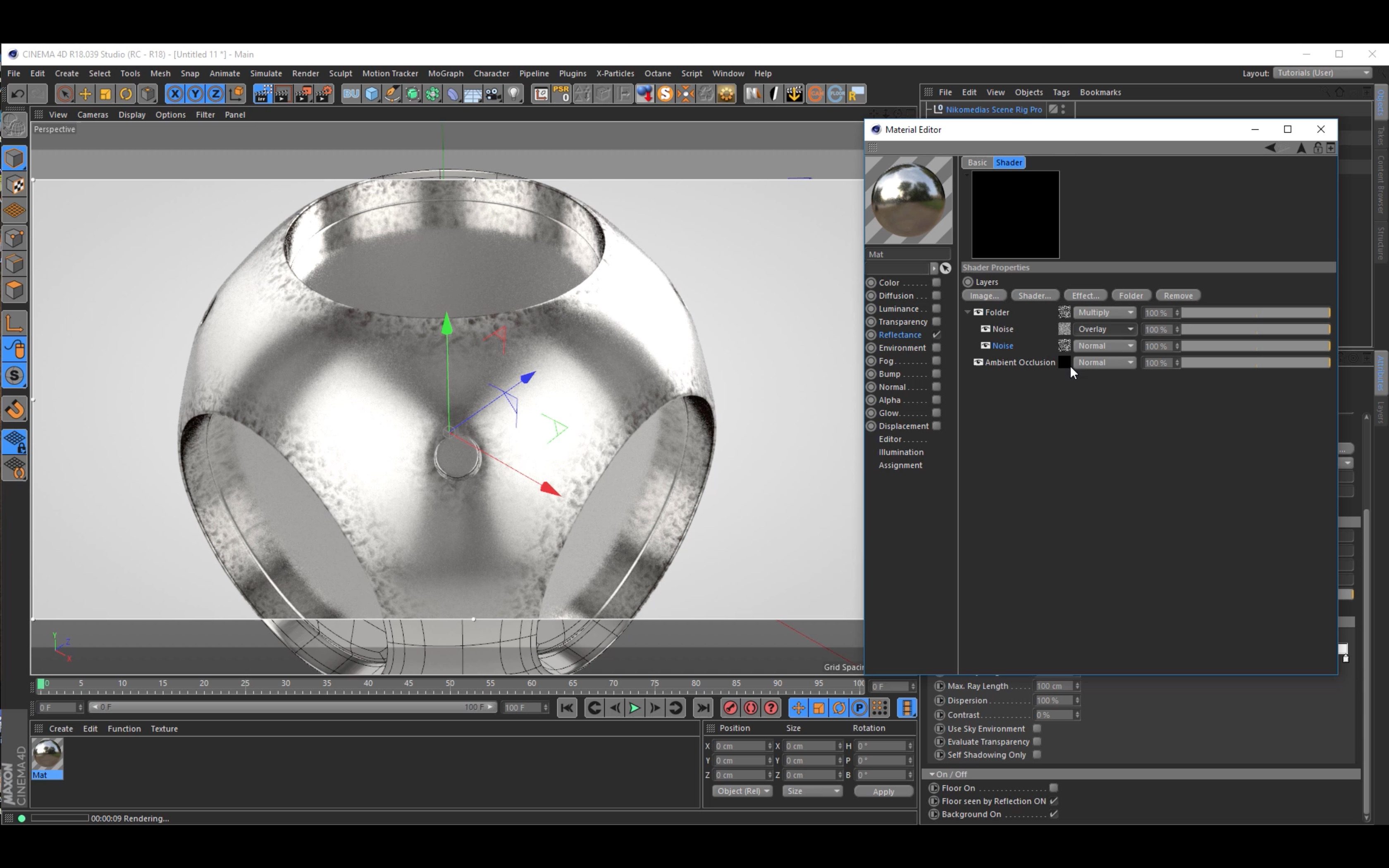Click the red Record Active Objects button
This screenshot has width=1389, height=868.
coord(730,708)
